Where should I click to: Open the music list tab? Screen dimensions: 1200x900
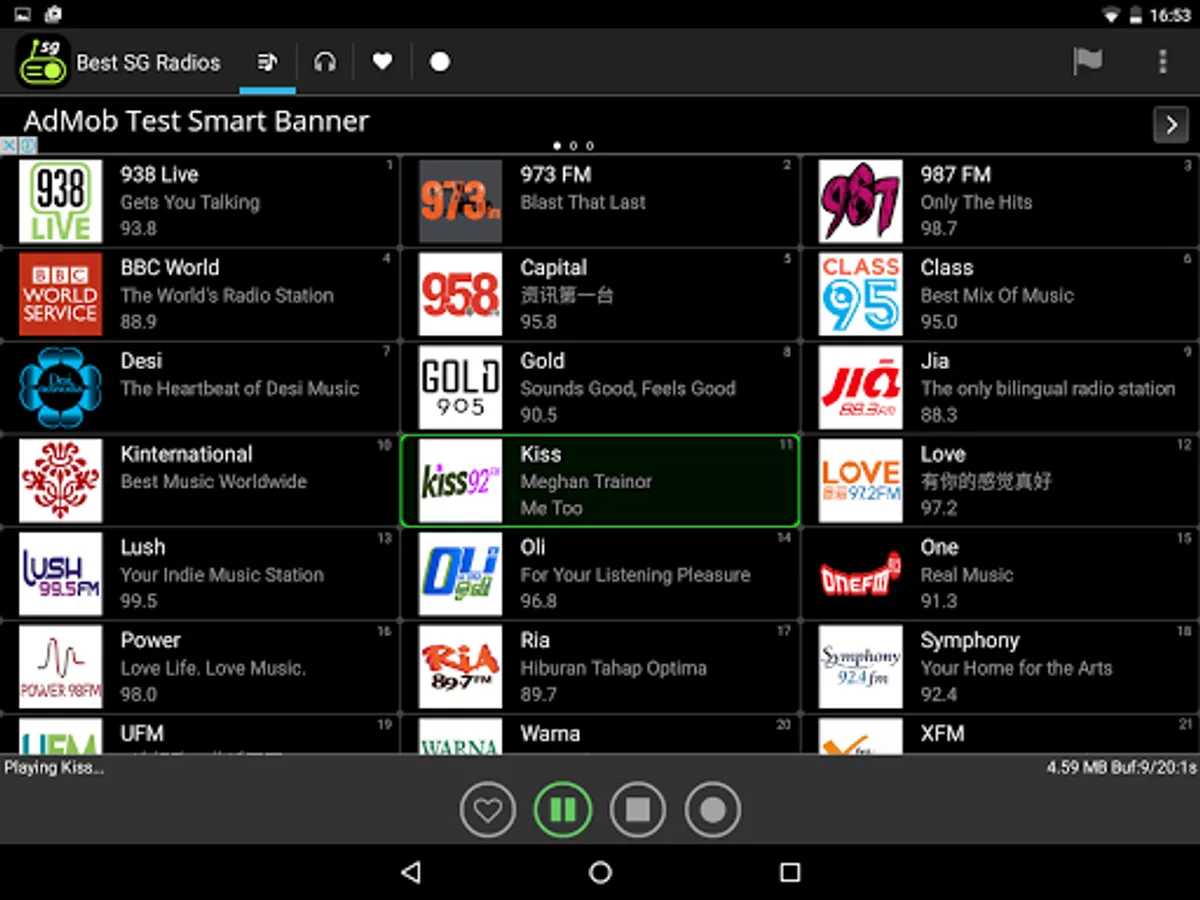[x=267, y=62]
